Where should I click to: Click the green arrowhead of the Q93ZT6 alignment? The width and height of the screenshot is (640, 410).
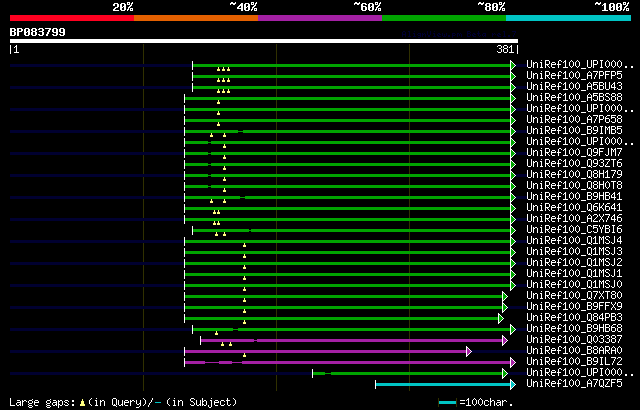click(x=513, y=164)
